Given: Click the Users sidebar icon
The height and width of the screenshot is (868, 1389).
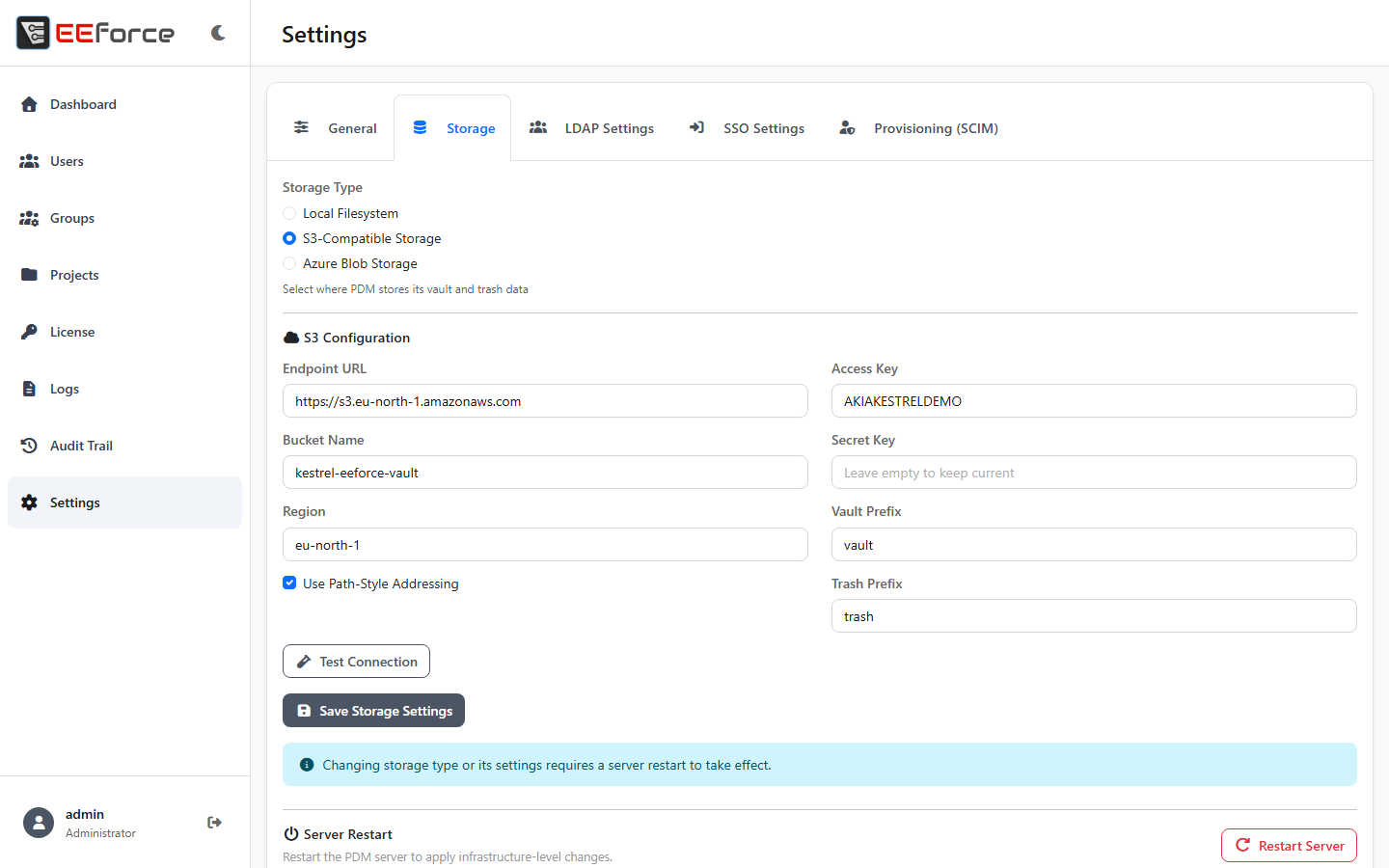Looking at the screenshot, I should coord(29,161).
